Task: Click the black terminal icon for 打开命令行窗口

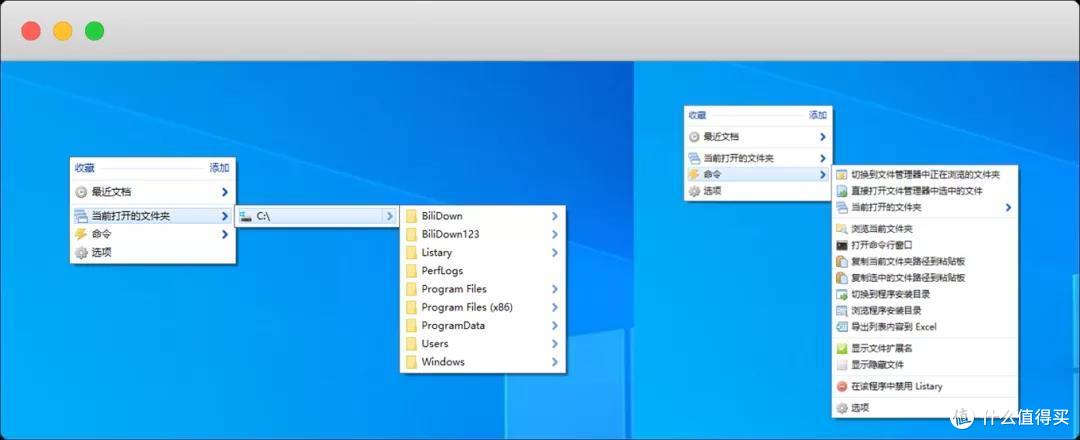Action: (x=842, y=245)
